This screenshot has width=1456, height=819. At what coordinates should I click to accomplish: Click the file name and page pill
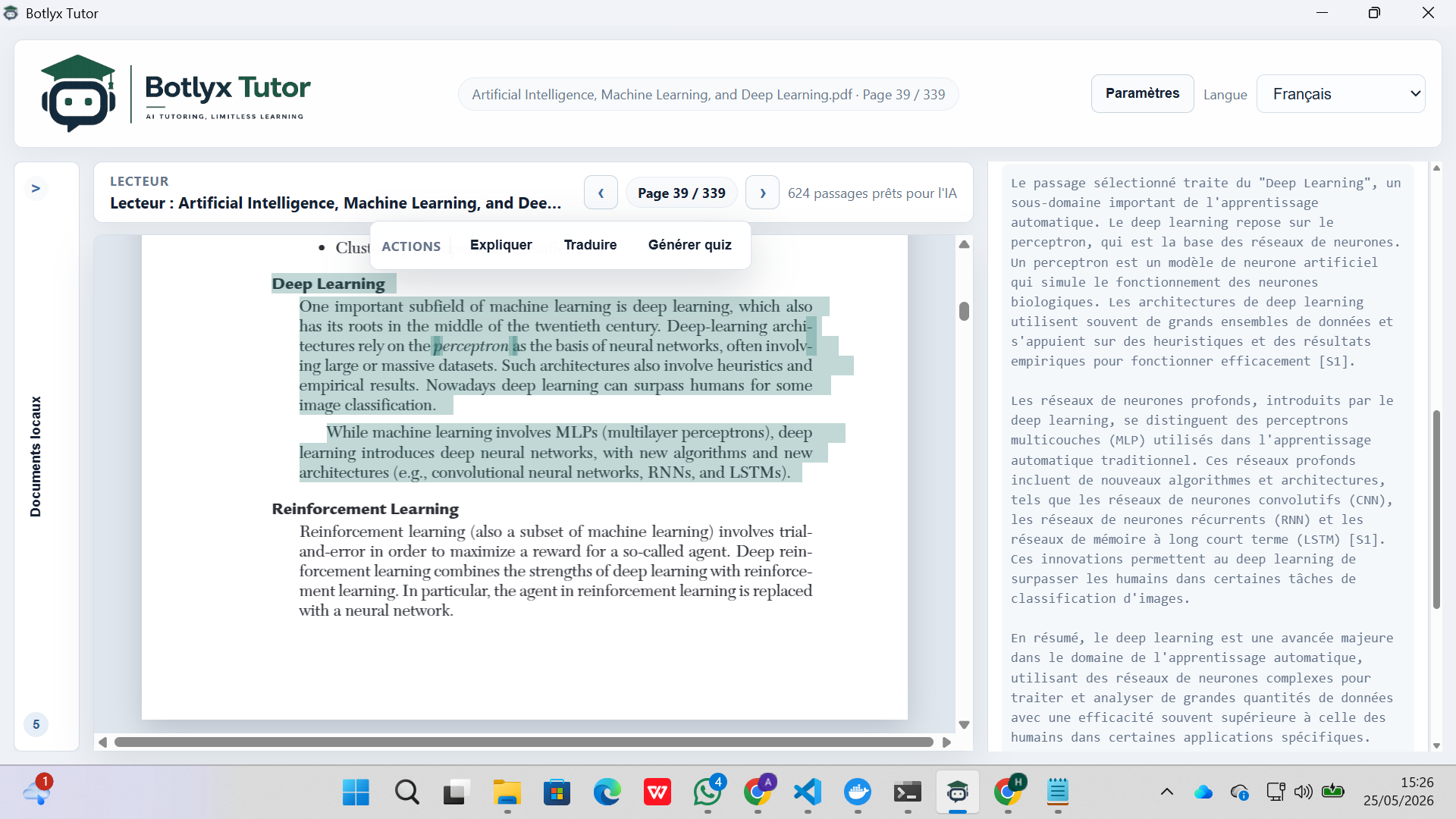(x=708, y=95)
